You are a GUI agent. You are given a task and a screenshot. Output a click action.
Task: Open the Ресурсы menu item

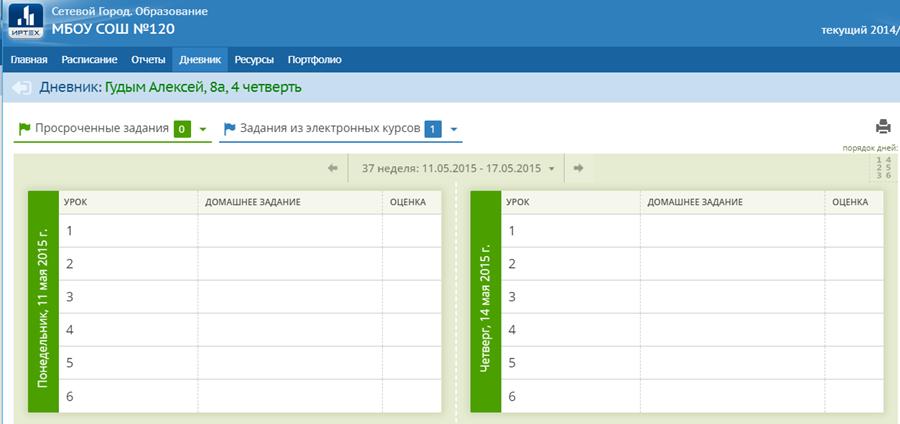tap(254, 60)
